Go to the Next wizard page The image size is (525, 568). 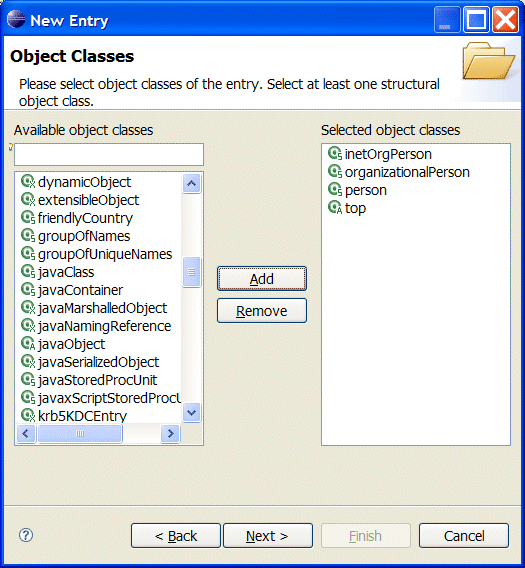pyautogui.click(x=268, y=535)
